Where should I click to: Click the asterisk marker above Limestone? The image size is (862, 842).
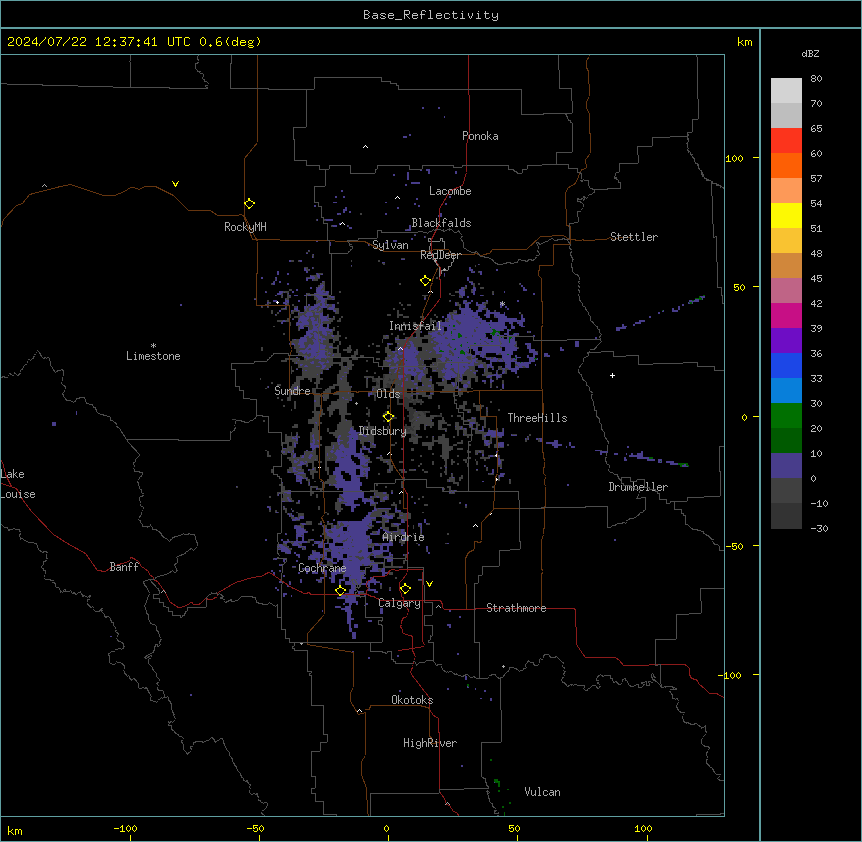coord(153,345)
